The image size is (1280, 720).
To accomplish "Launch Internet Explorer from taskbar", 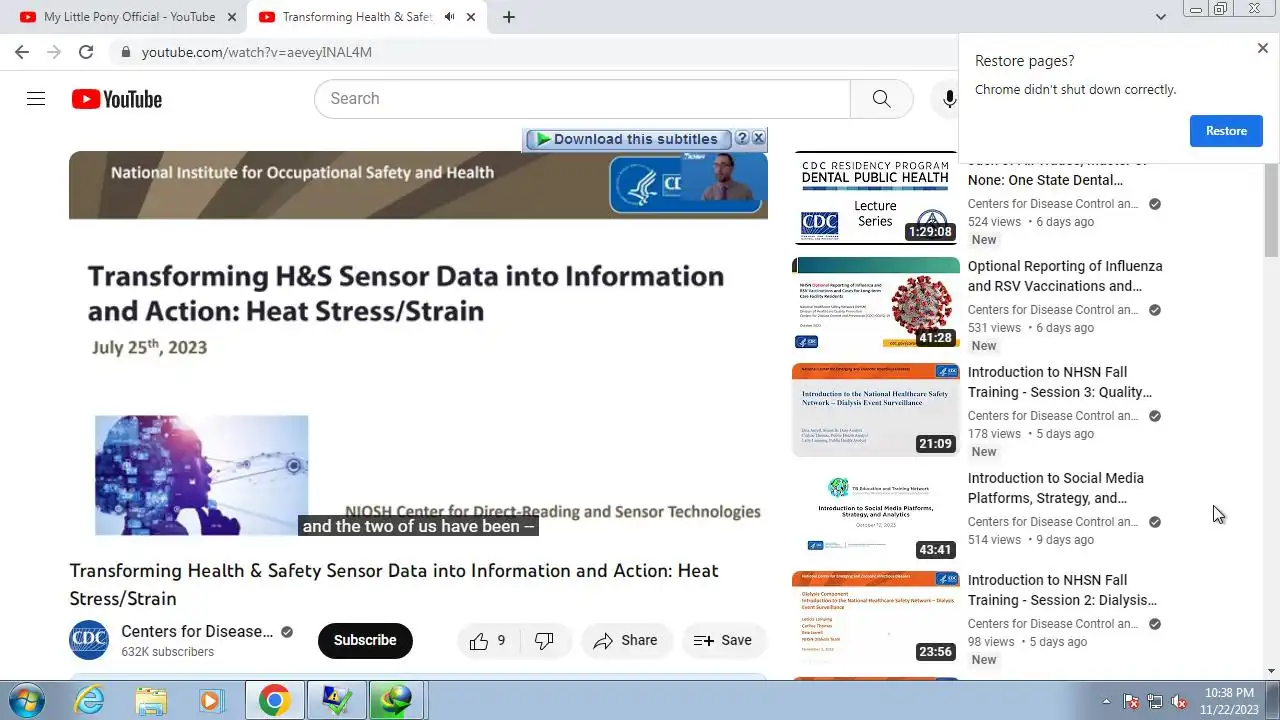I will 89,700.
